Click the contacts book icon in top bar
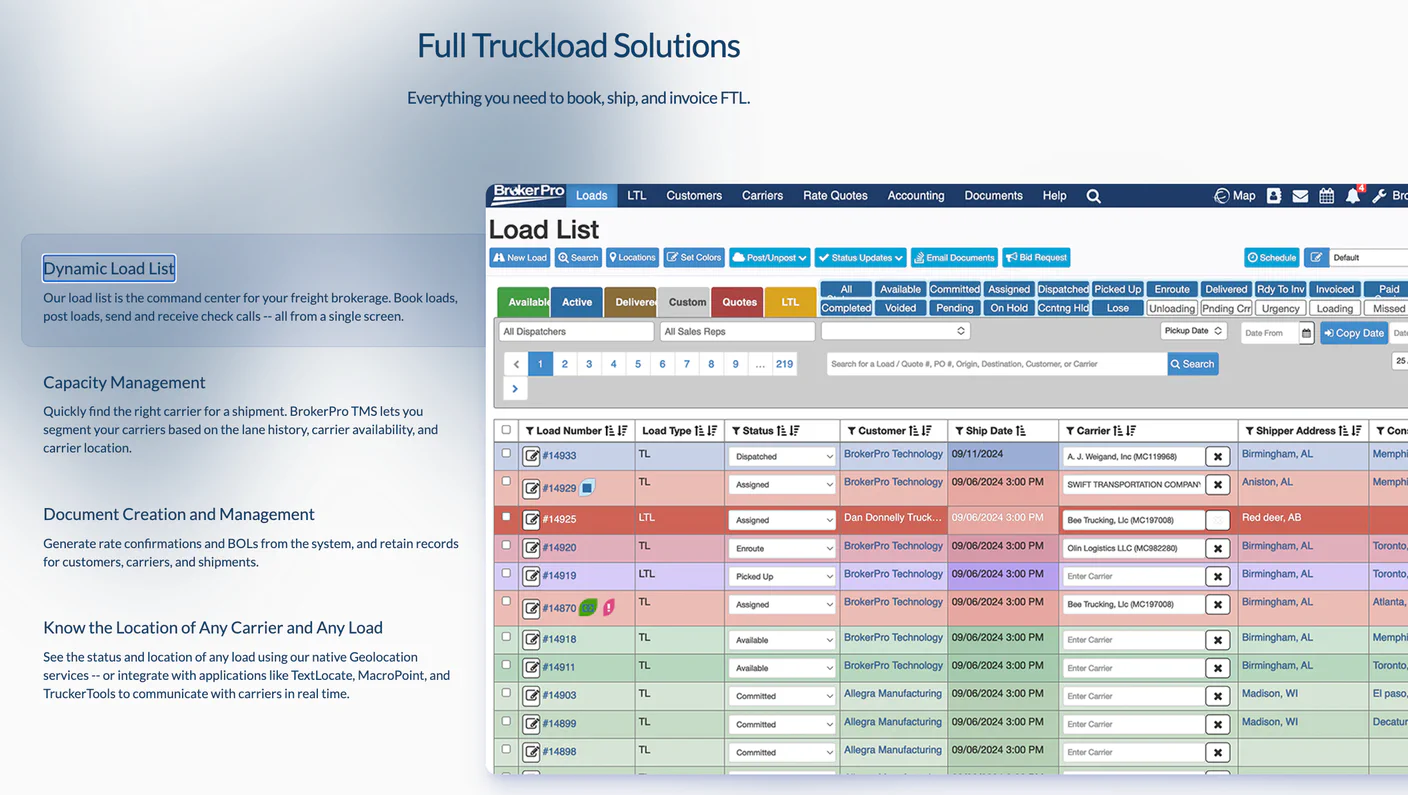Screen dimensions: 1408x795 (x=1273, y=195)
